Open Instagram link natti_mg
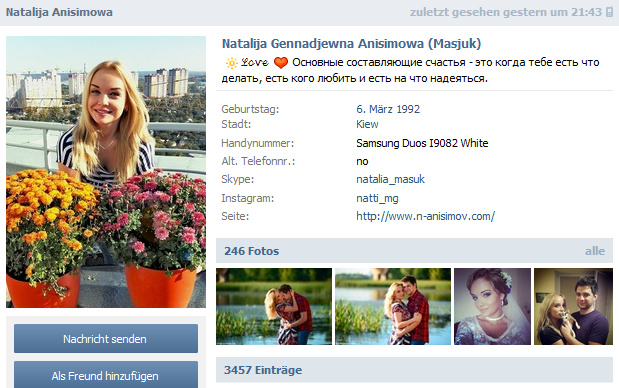Screen dimensions: 619x388 point(377,198)
